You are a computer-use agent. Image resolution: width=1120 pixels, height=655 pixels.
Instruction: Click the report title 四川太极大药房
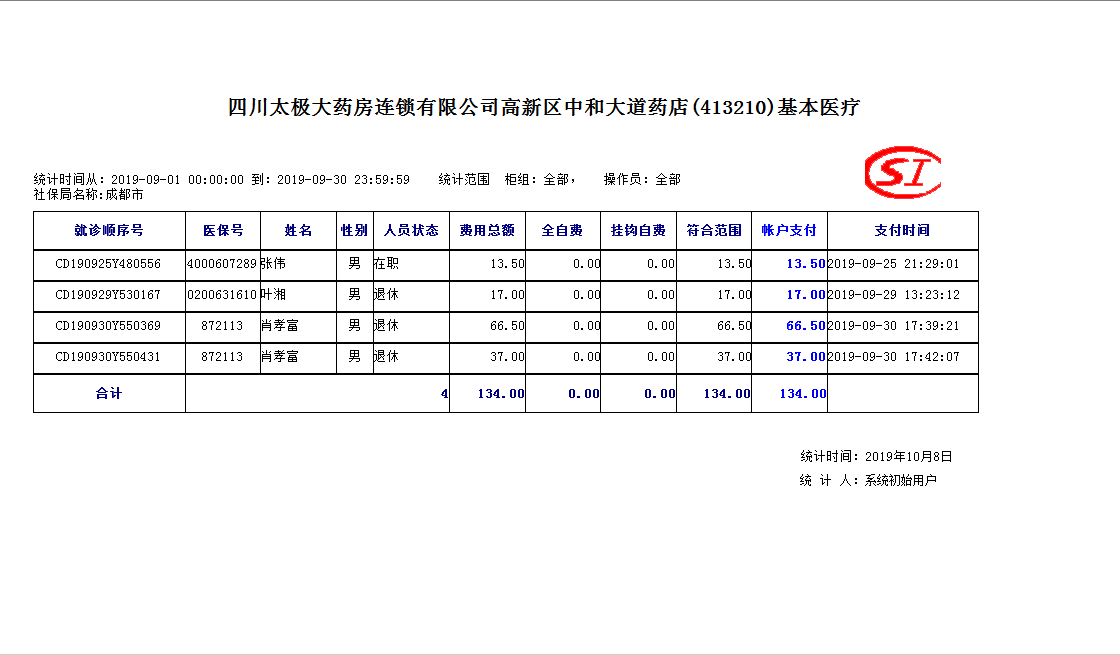click(x=544, y=108)
